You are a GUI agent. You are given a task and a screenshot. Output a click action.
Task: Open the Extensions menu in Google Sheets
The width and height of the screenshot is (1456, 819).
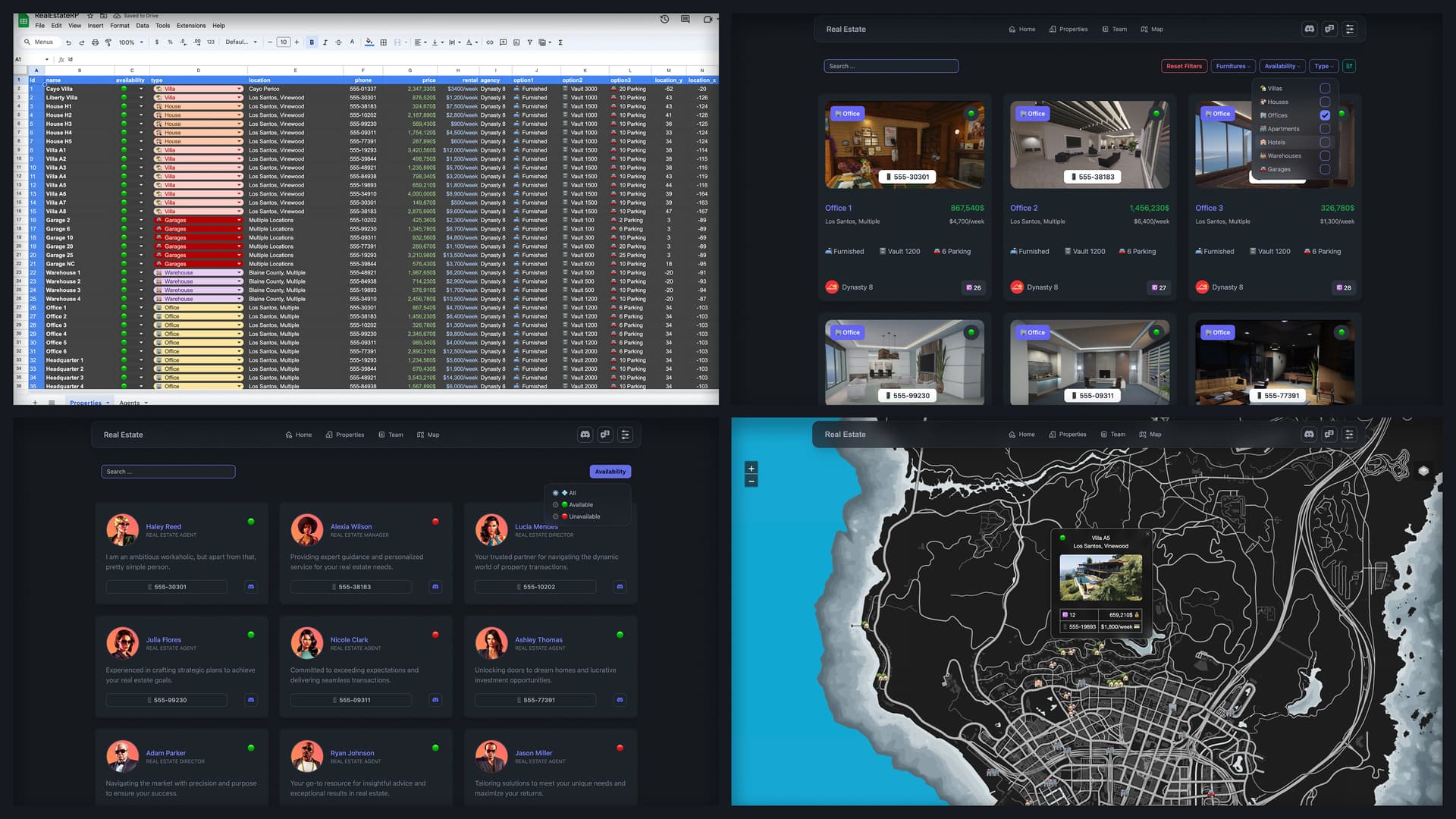191,25
